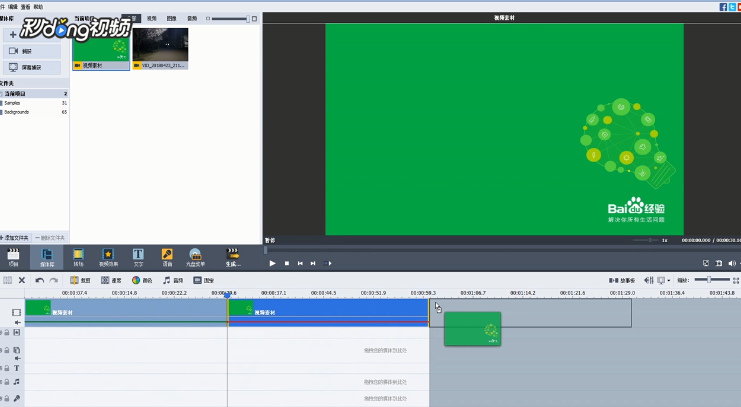Go to the next frame
Image resolution: width=741 pixels, height=407 pixels.
(313, 263)
